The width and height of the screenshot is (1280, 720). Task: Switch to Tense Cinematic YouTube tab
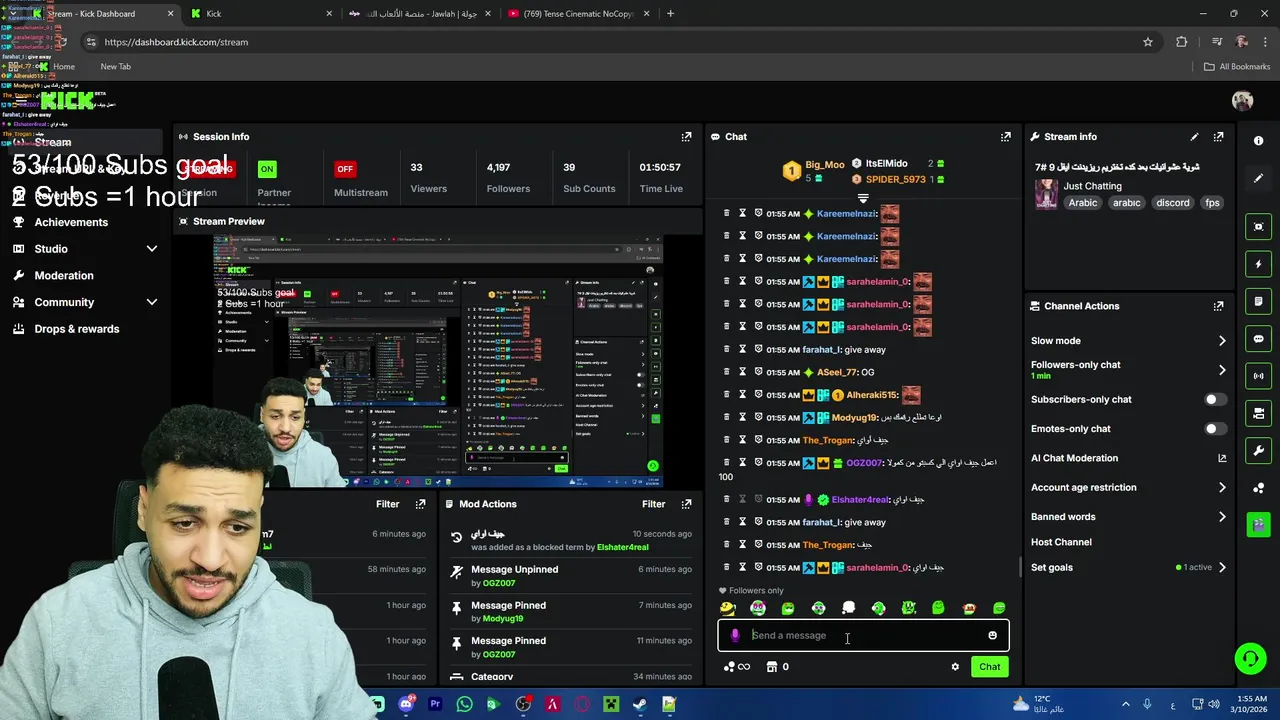point(578,14)
